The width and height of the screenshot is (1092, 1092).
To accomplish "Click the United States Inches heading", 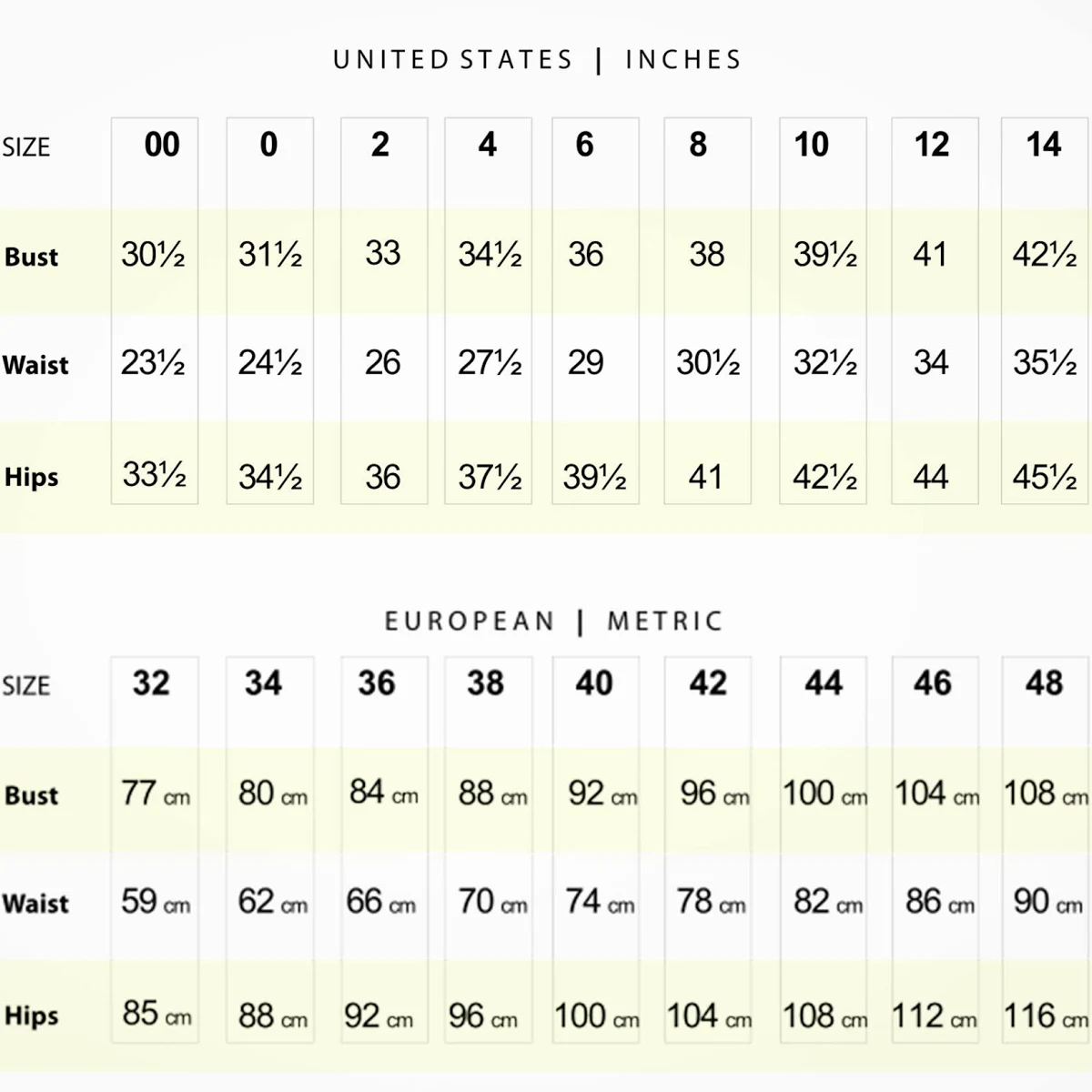I will click(x=537, y=60).
